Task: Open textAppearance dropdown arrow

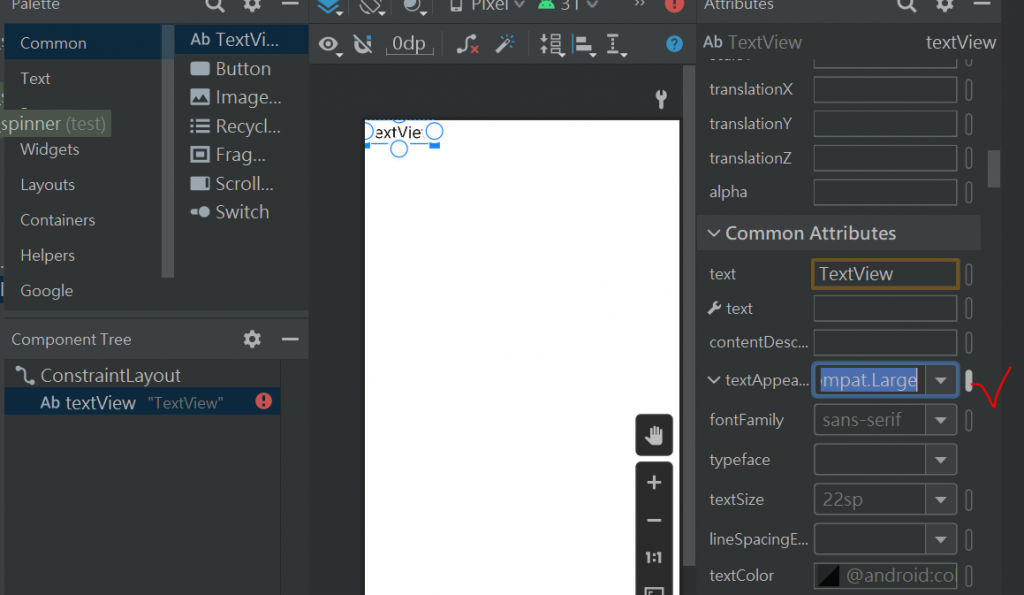Action: [x=940, y=380]
